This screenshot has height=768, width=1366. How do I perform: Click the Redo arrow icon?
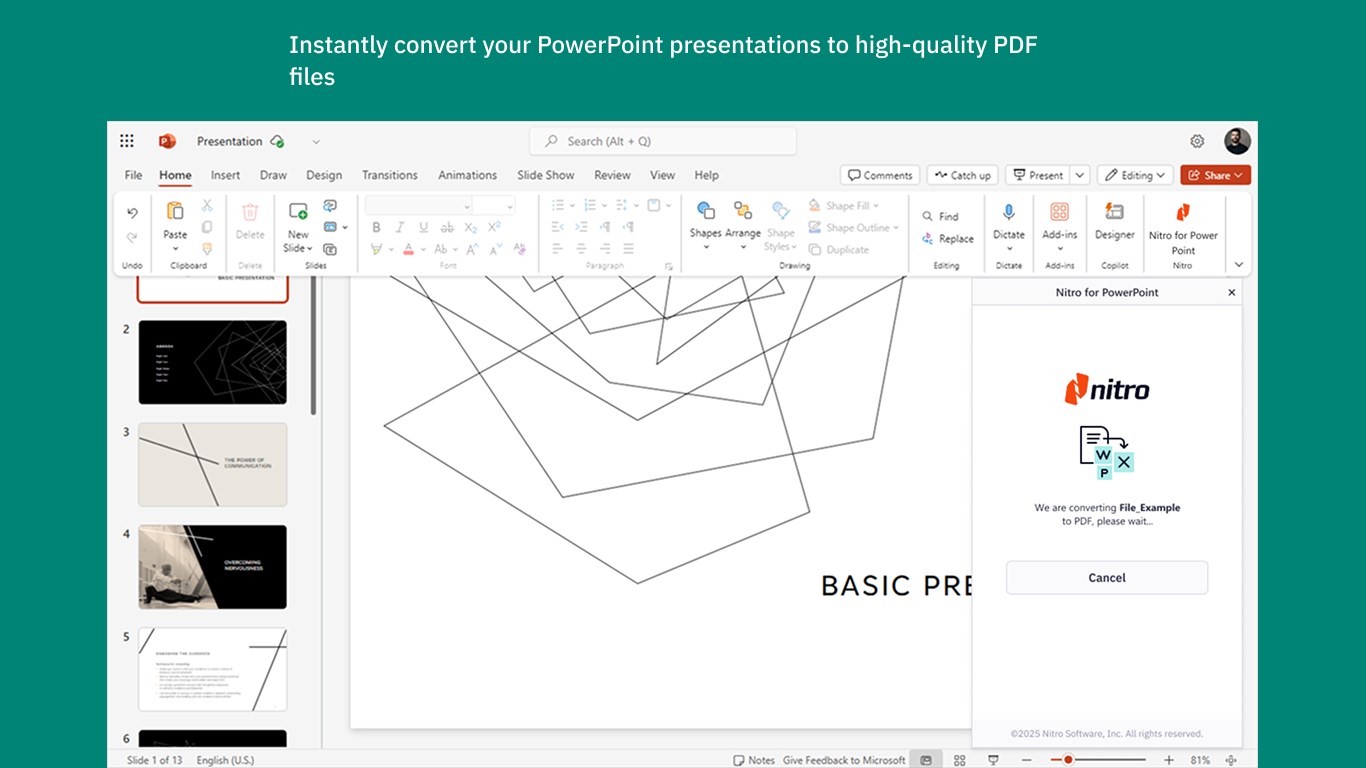pyautogui.click(x=132, y=237)
